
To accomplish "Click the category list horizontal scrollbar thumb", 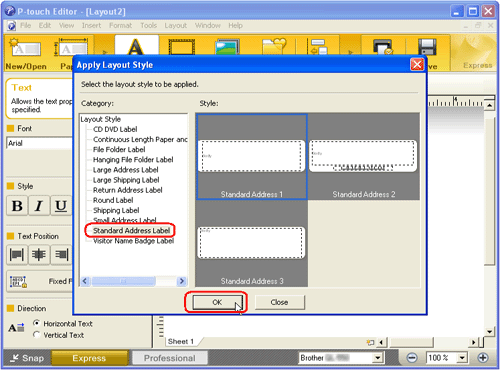I will pos(124,281).
